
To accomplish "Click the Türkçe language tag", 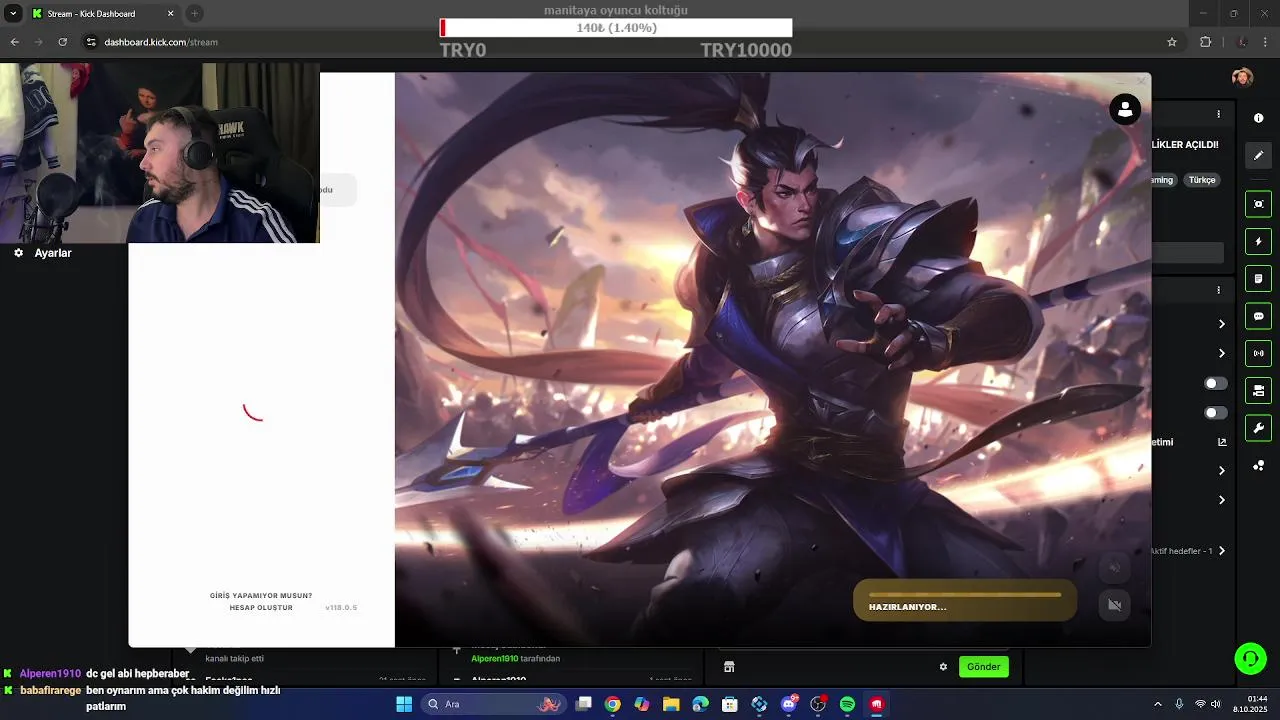I will (1201, 180).
